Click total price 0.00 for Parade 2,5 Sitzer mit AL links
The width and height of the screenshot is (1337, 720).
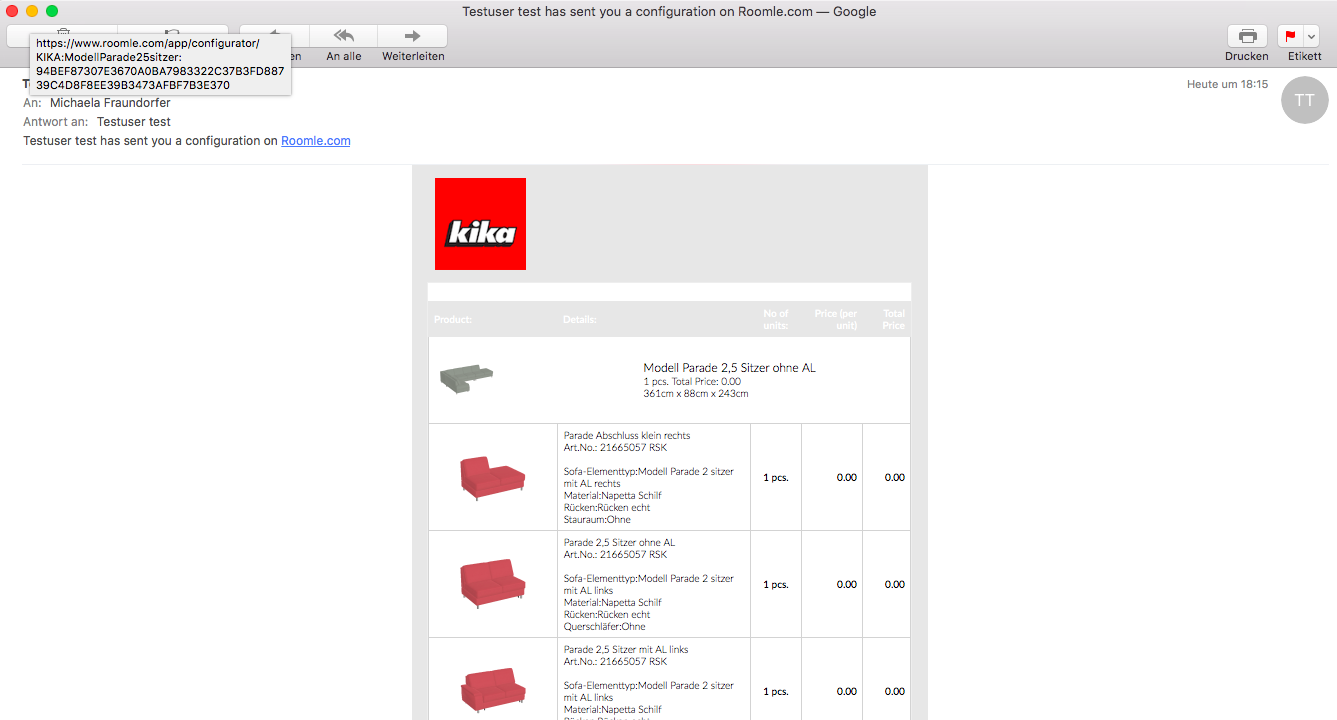(x=895, y=692)
